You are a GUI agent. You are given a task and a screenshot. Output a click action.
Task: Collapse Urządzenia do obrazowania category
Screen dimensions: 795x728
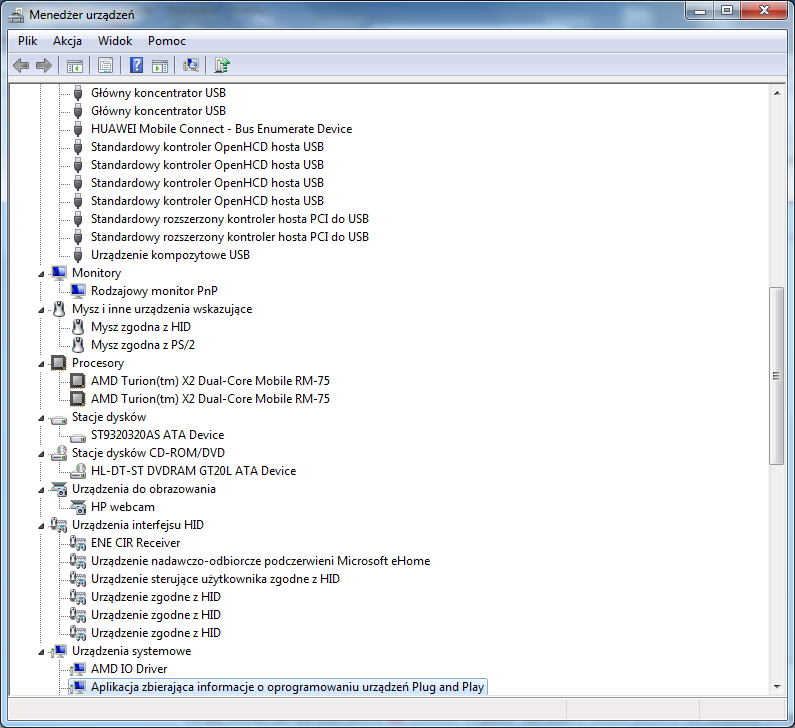tap(42, 490)
